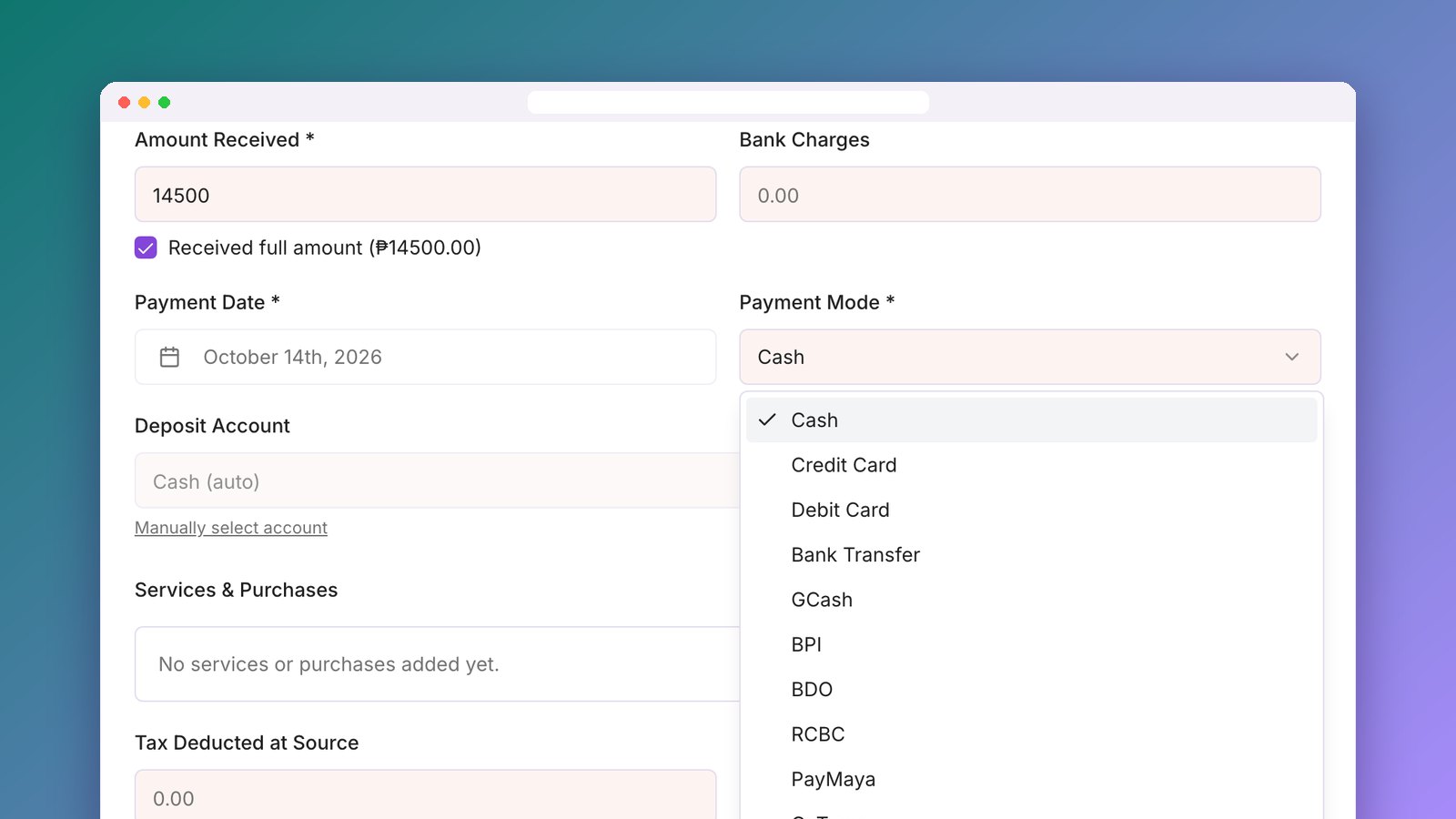Pick GCash from payment modes
1456x819 pixels.
point(1031,600)
